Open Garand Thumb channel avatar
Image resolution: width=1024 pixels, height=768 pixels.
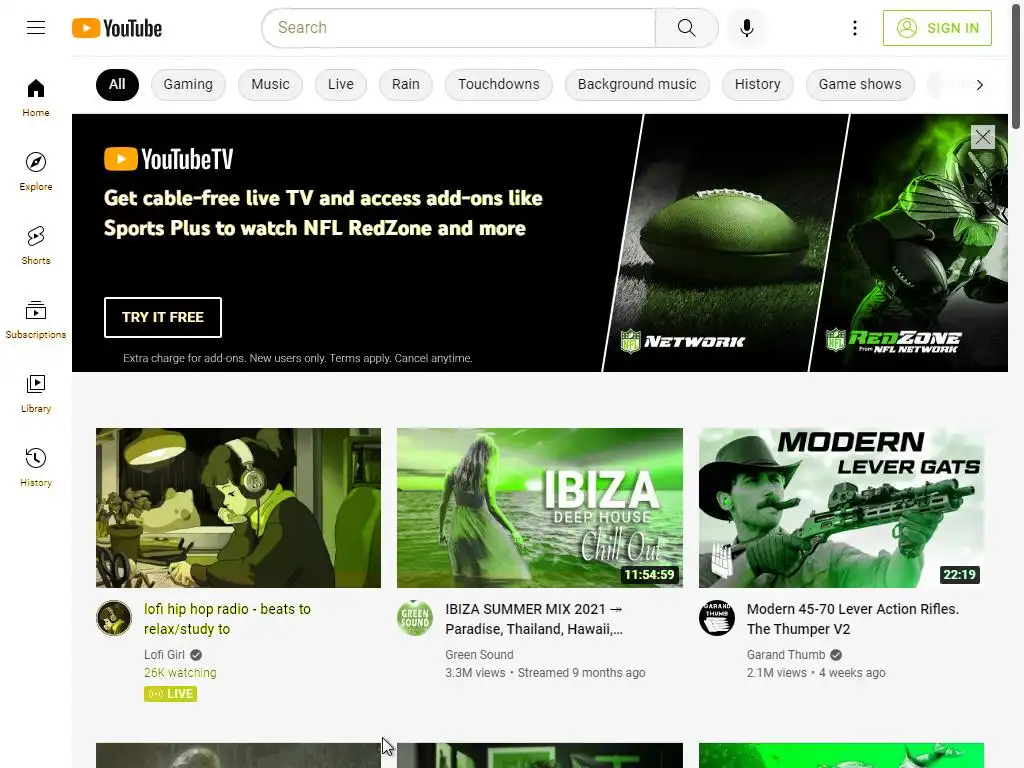716,618
